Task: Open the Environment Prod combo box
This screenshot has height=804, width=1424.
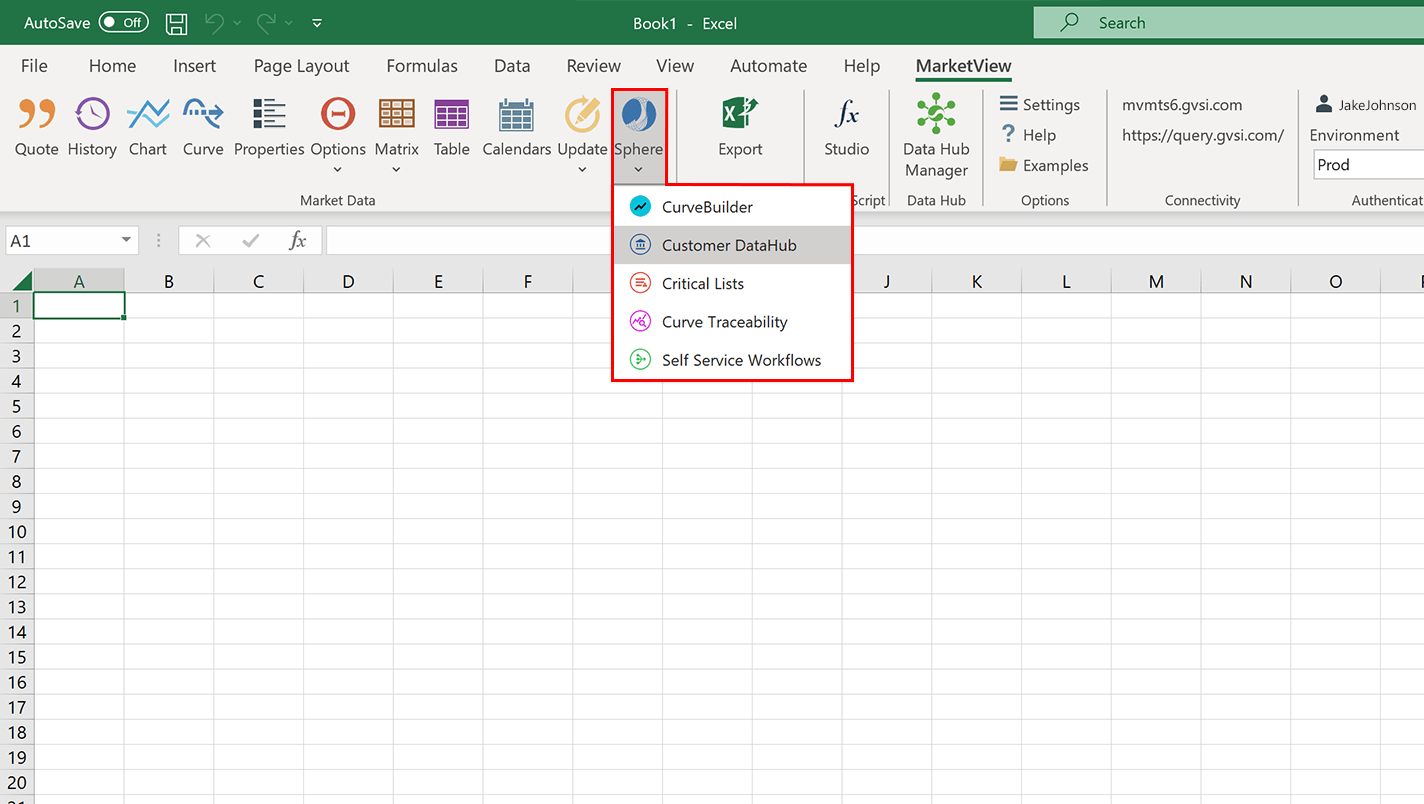Action: pos(1368,165)
